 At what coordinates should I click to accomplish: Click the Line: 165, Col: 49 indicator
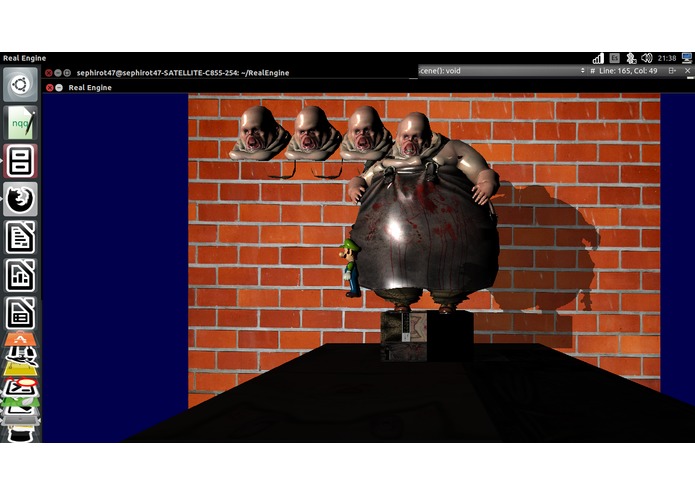coord(628,71)
